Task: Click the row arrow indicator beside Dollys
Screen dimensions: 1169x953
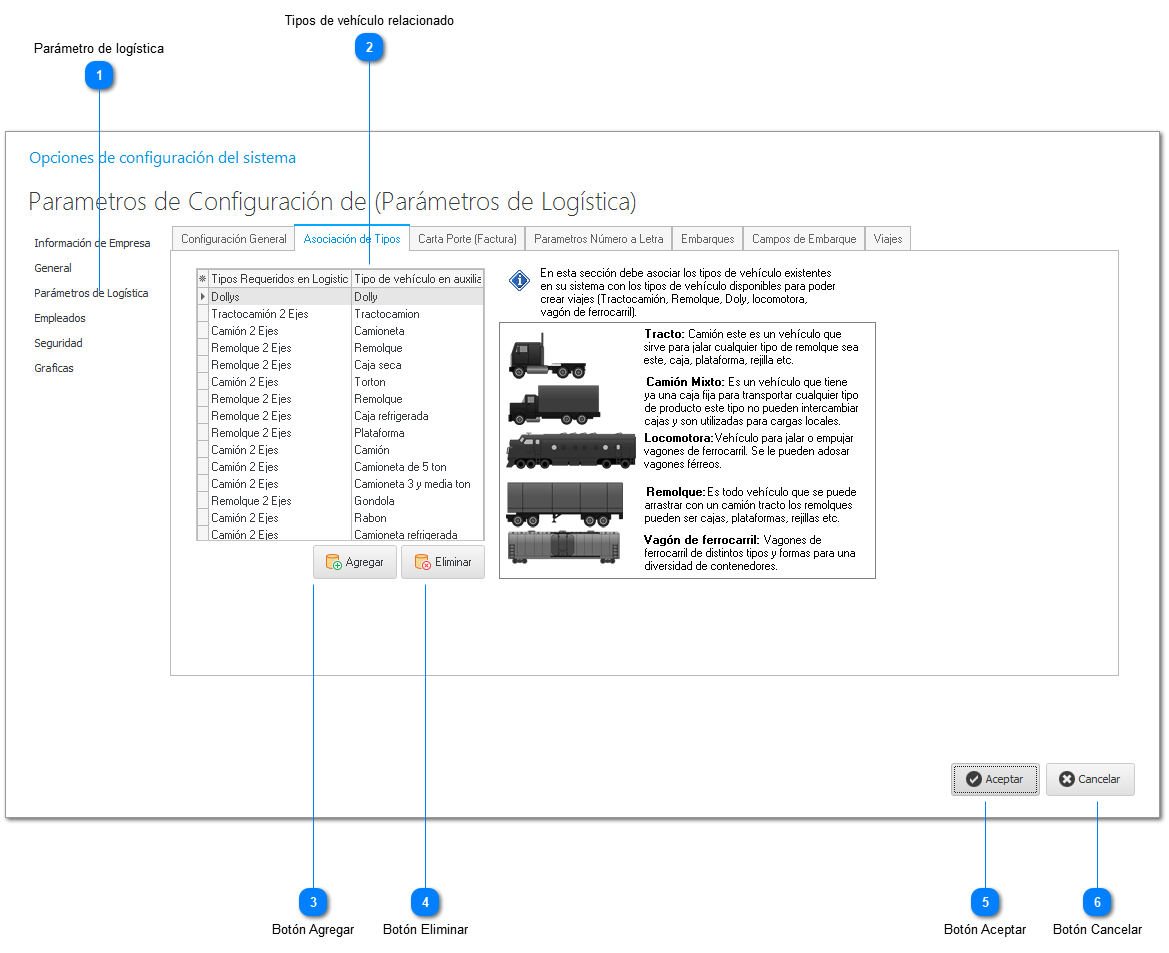Action: [202, 297]
